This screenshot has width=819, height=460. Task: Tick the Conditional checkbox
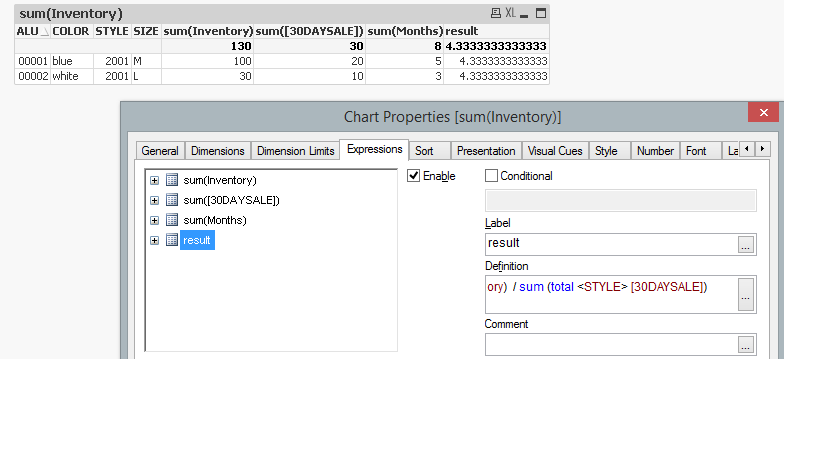click(491, 176)
